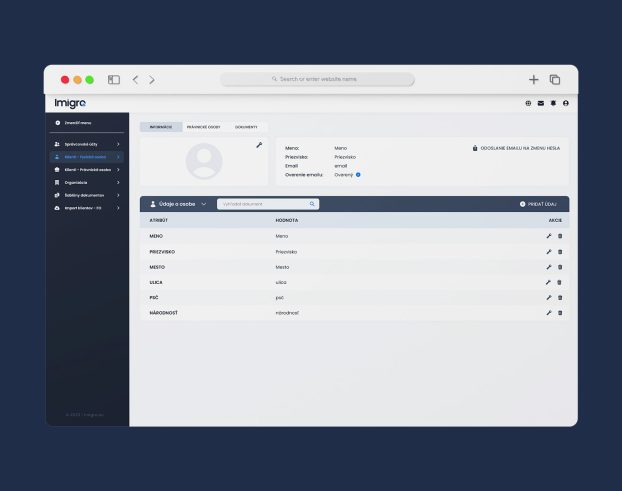Click the 'email' value in the info card

click(x=341, y=166)
